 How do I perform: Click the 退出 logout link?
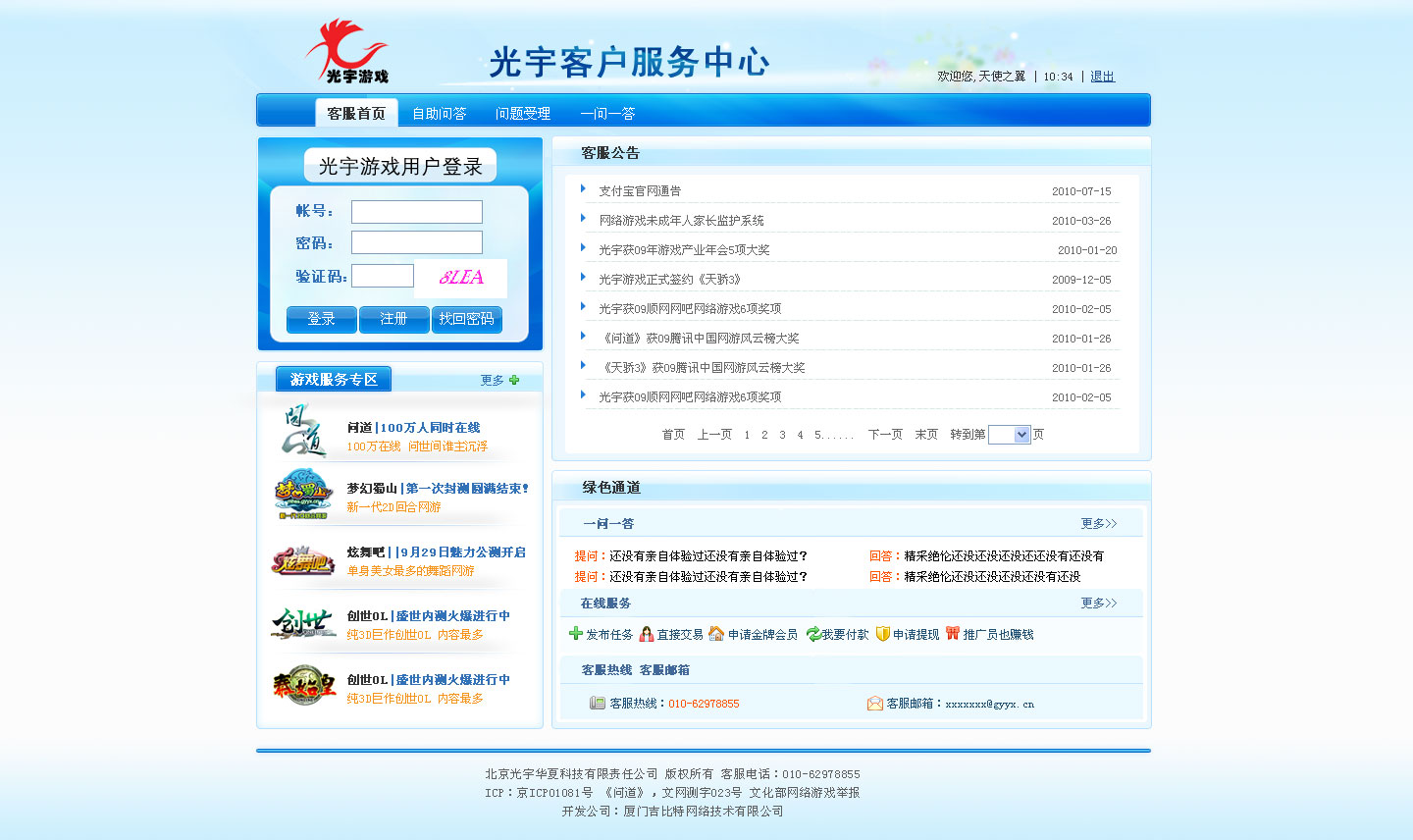(1102, 77)
